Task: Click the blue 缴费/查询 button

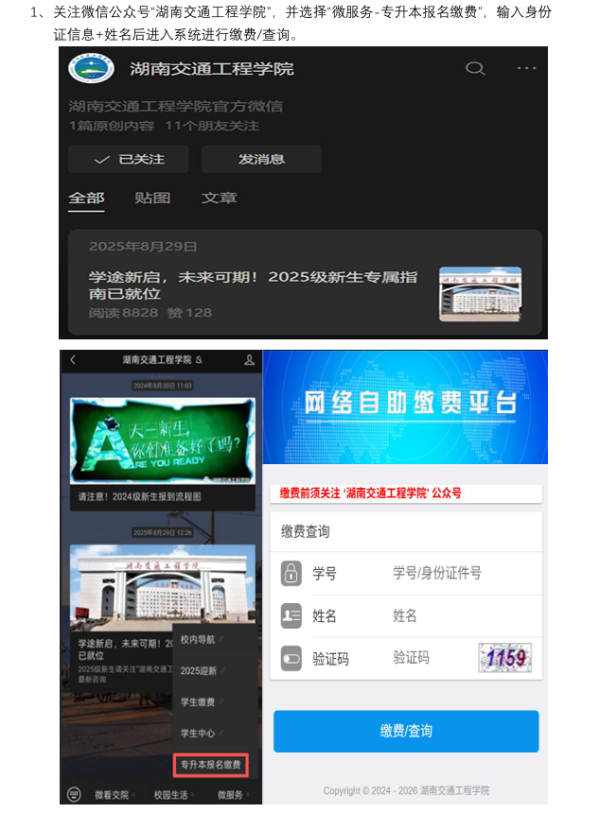Action: (406, 731)
